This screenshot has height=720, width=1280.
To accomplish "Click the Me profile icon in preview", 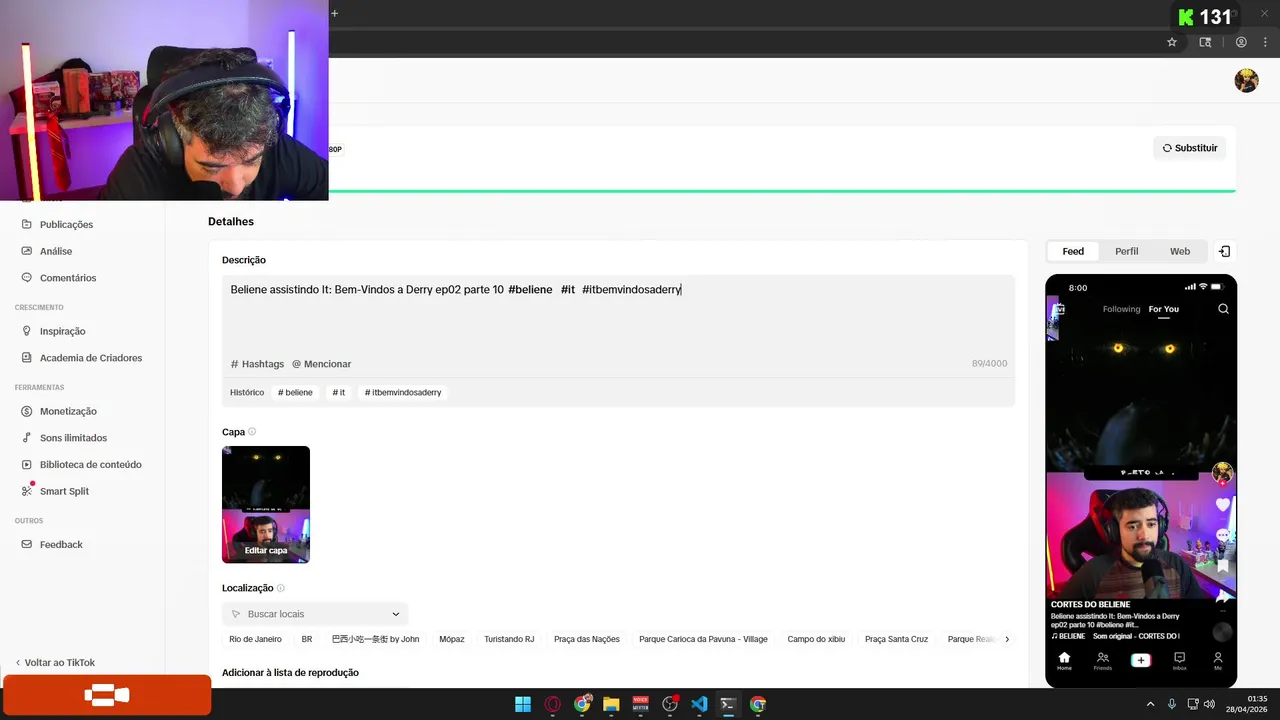I will tap(1218, 660).
